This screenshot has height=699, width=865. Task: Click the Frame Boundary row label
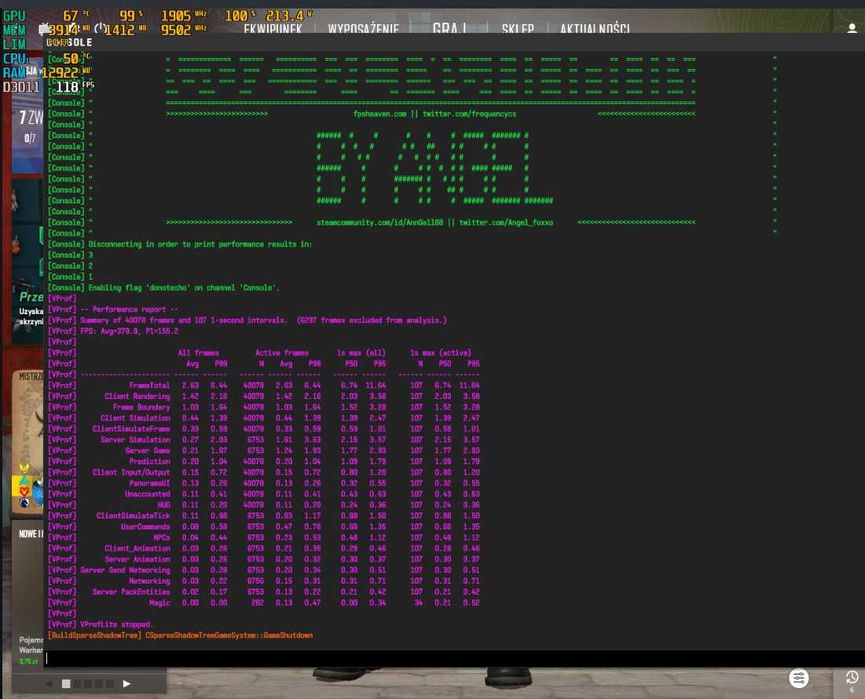coord(141,407)
